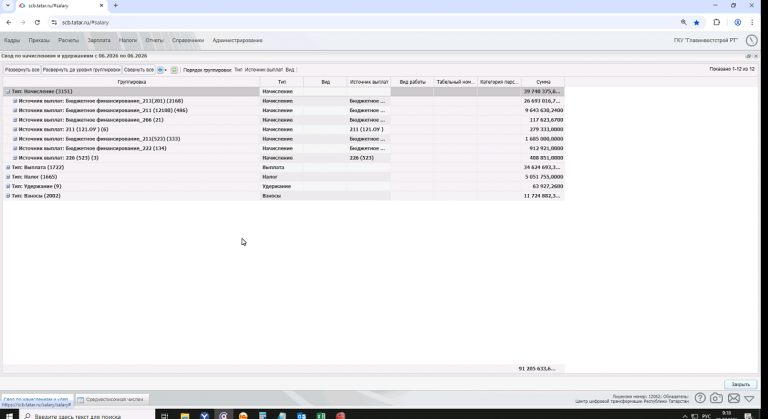Open the Приказы menu
Image resolution: width=768 pixels, height=419 pixels.
[x=39, y=41]
